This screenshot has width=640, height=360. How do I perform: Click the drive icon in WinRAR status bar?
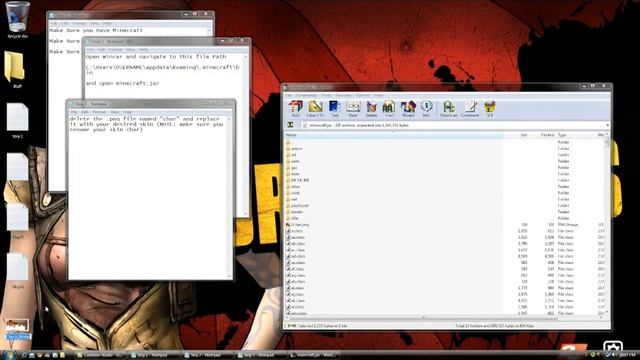(291, 326)
